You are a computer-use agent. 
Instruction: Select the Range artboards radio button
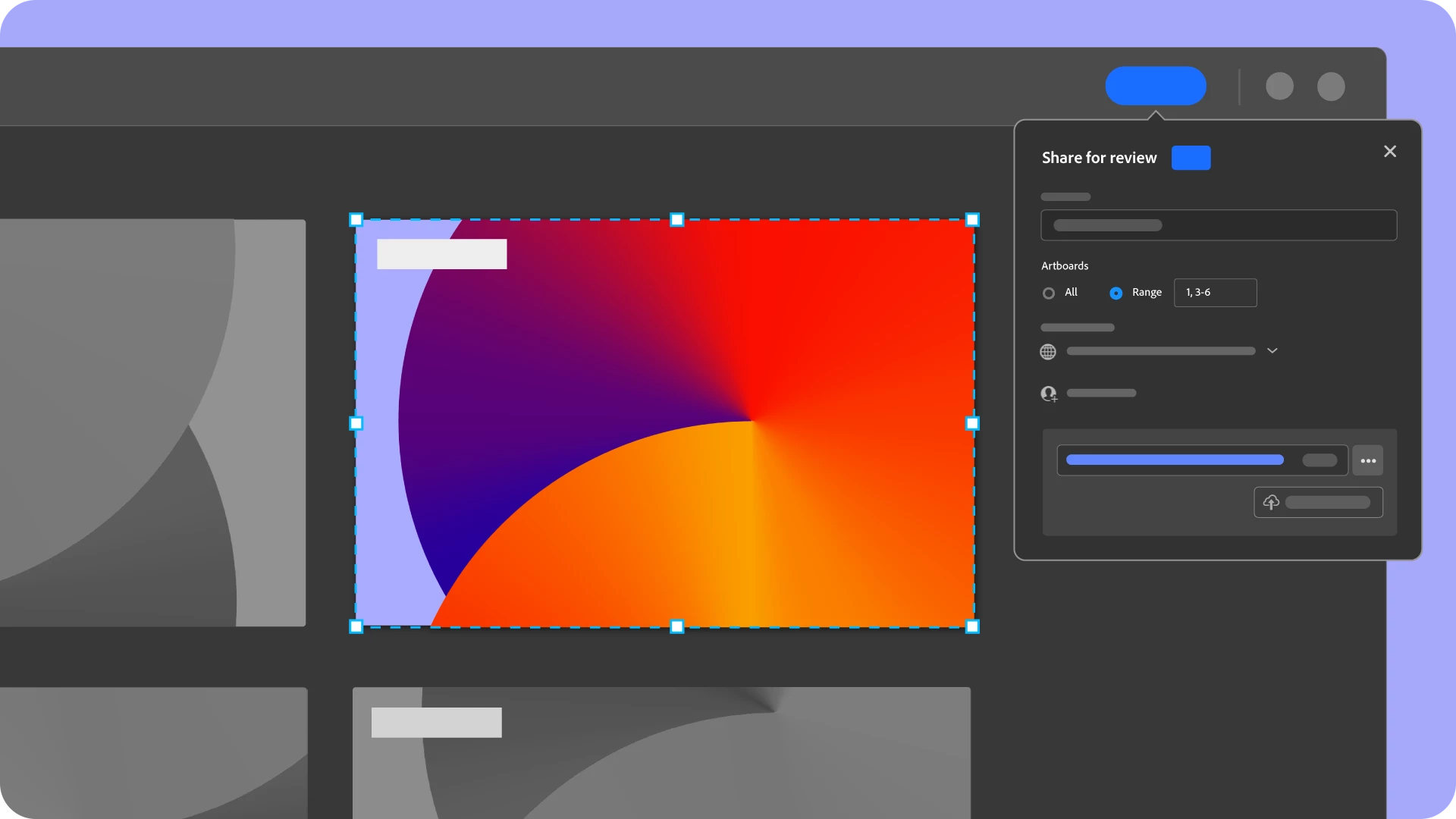coord(1116,293)
